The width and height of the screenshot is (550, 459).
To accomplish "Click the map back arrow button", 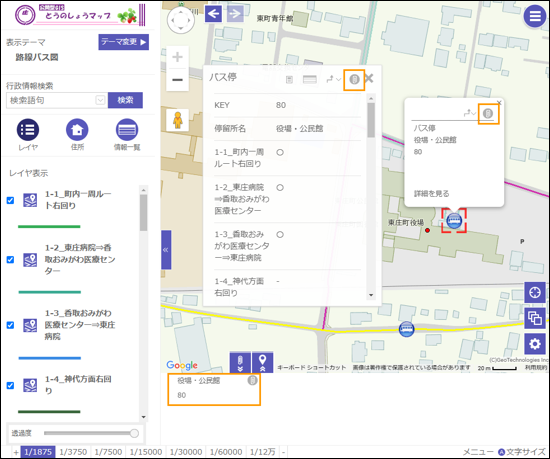I will pos(213,14).
